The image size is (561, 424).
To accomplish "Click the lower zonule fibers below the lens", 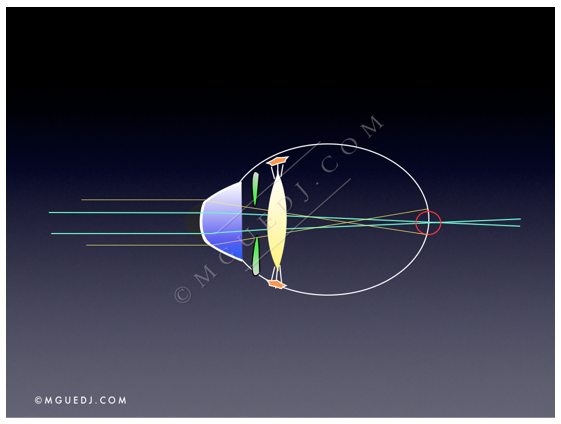I will pyautogui.click(x=277, y=273).
